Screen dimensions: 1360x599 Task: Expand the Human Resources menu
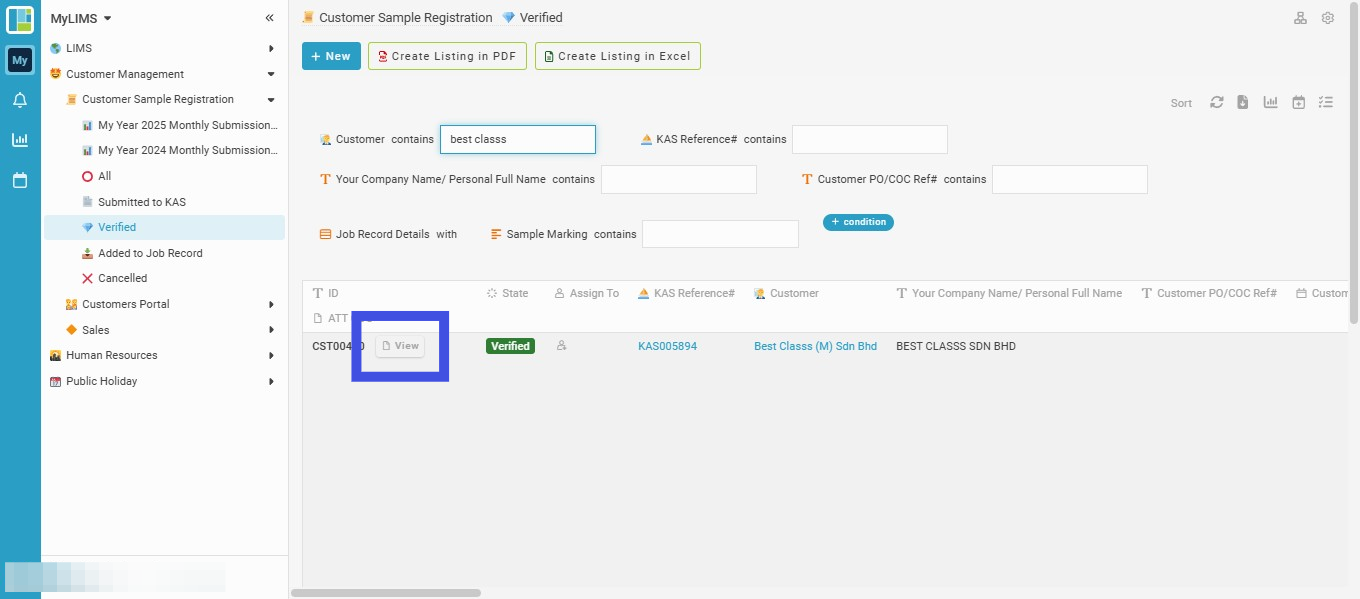[271, 355]
